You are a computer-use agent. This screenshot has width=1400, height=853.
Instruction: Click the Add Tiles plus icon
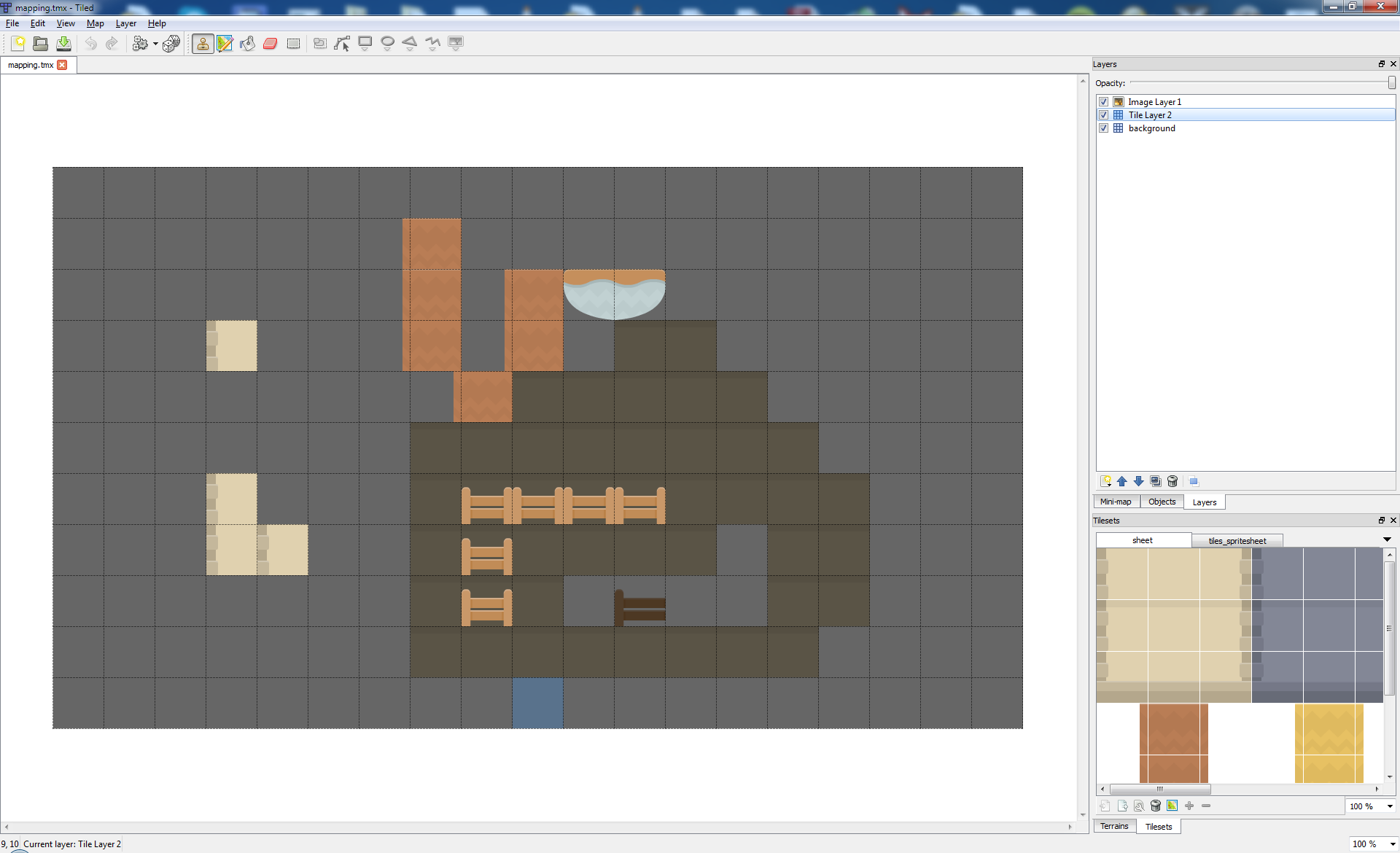click(1189, 806)
